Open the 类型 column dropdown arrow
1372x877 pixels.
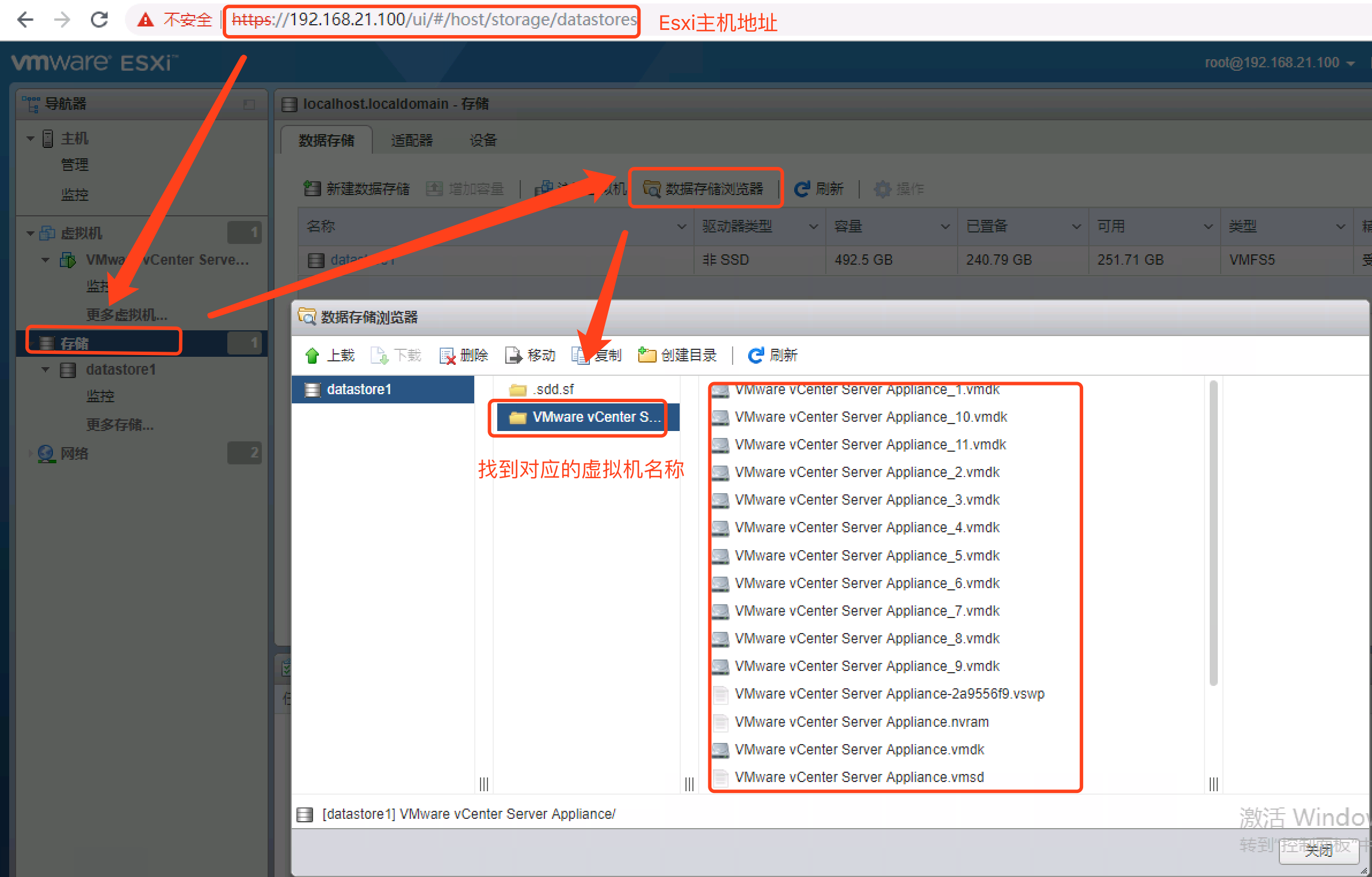pos(1340,227)
